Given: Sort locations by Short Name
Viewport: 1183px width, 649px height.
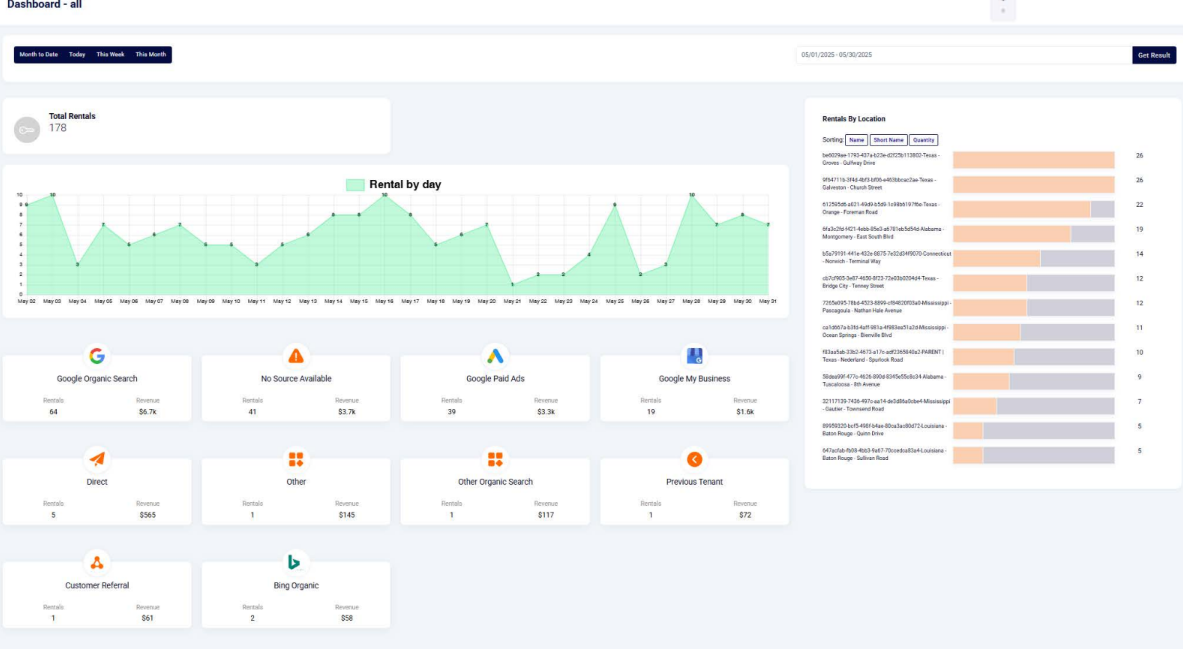Looking at the screenshot, I should tap(888, 140).
